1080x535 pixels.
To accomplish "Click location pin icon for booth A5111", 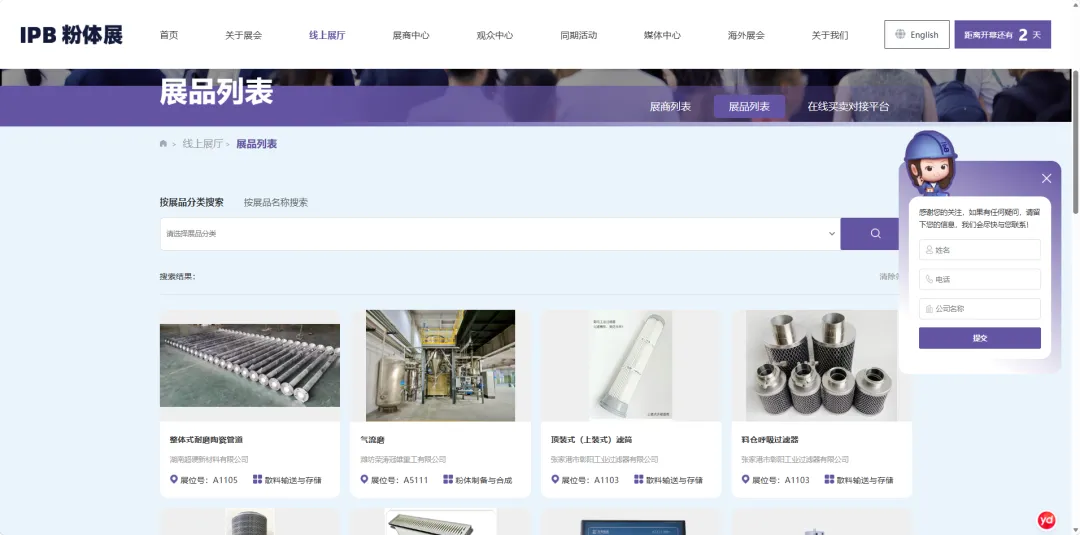I will pos(364,479).
